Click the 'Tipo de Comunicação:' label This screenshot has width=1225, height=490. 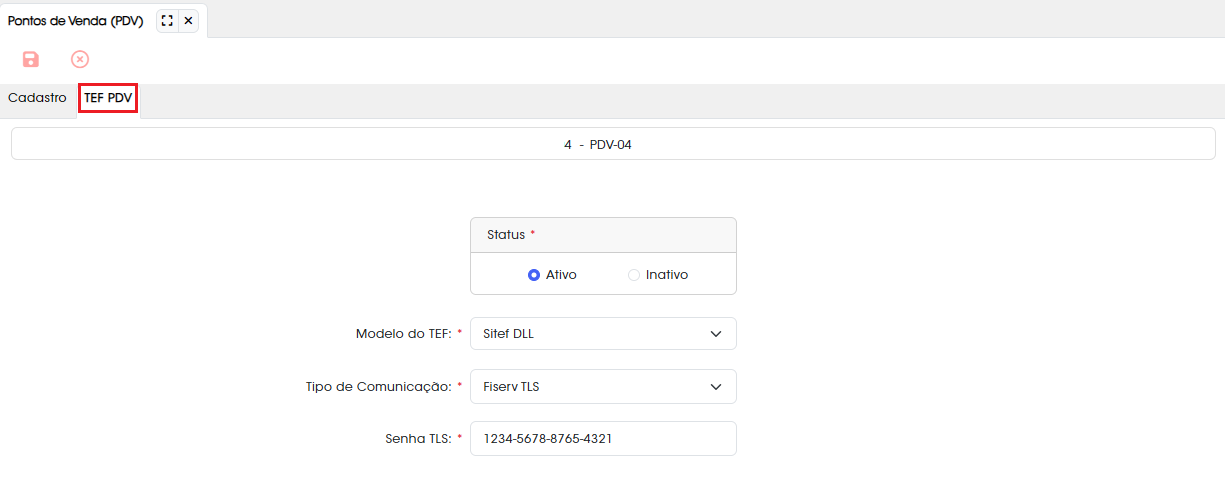coord(380,387)
